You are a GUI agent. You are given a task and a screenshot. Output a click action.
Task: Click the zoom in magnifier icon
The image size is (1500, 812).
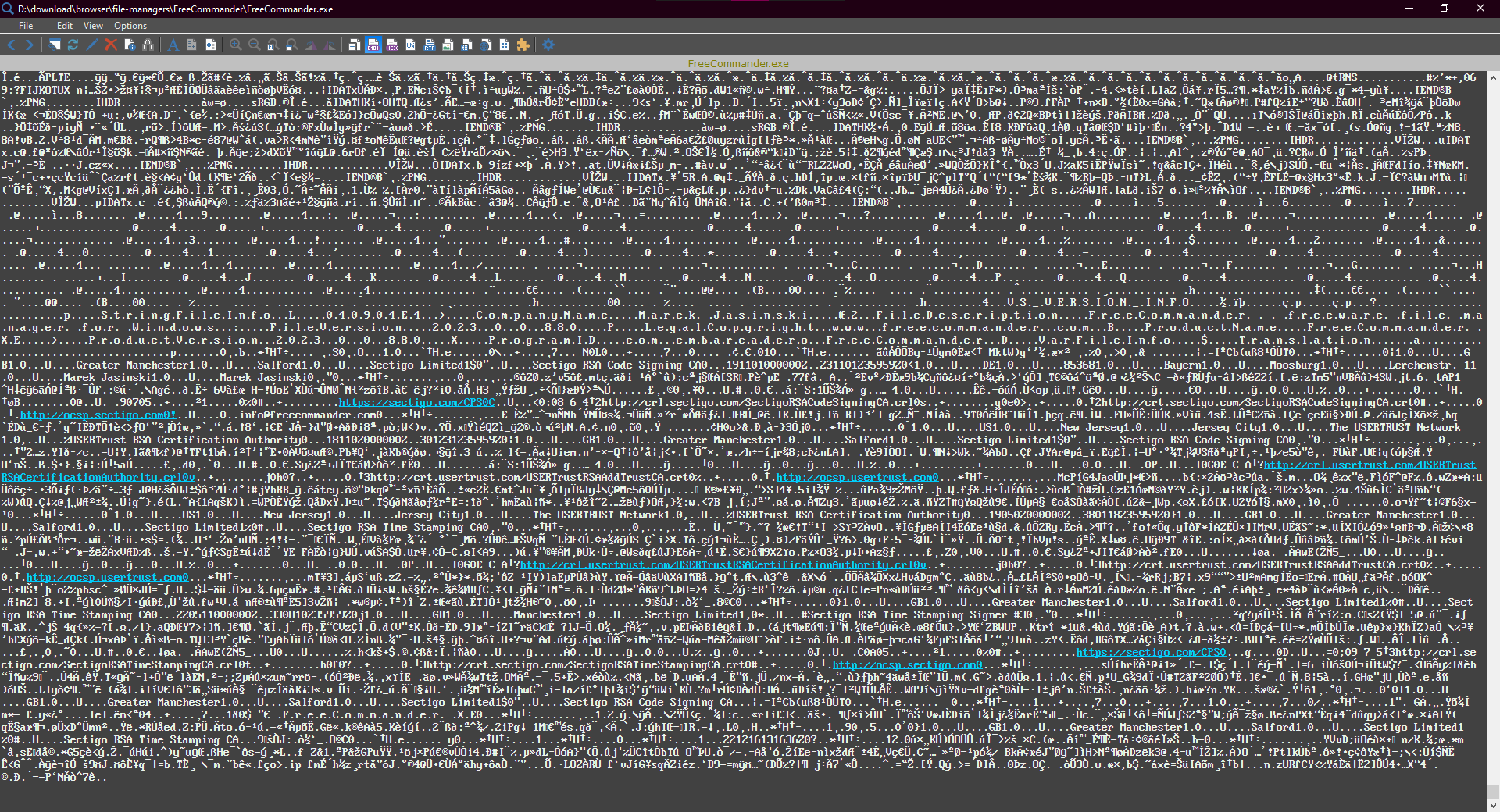(235, 45)
